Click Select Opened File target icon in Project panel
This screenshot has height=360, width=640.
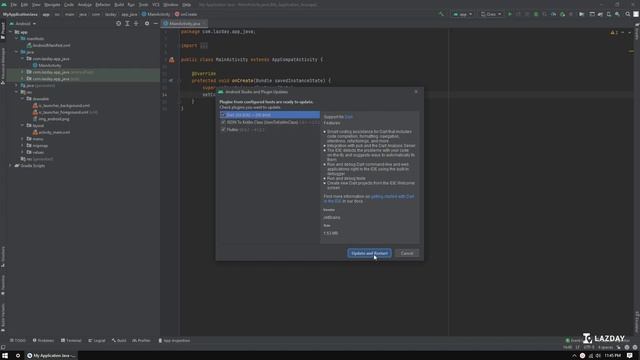pos(118,24)
